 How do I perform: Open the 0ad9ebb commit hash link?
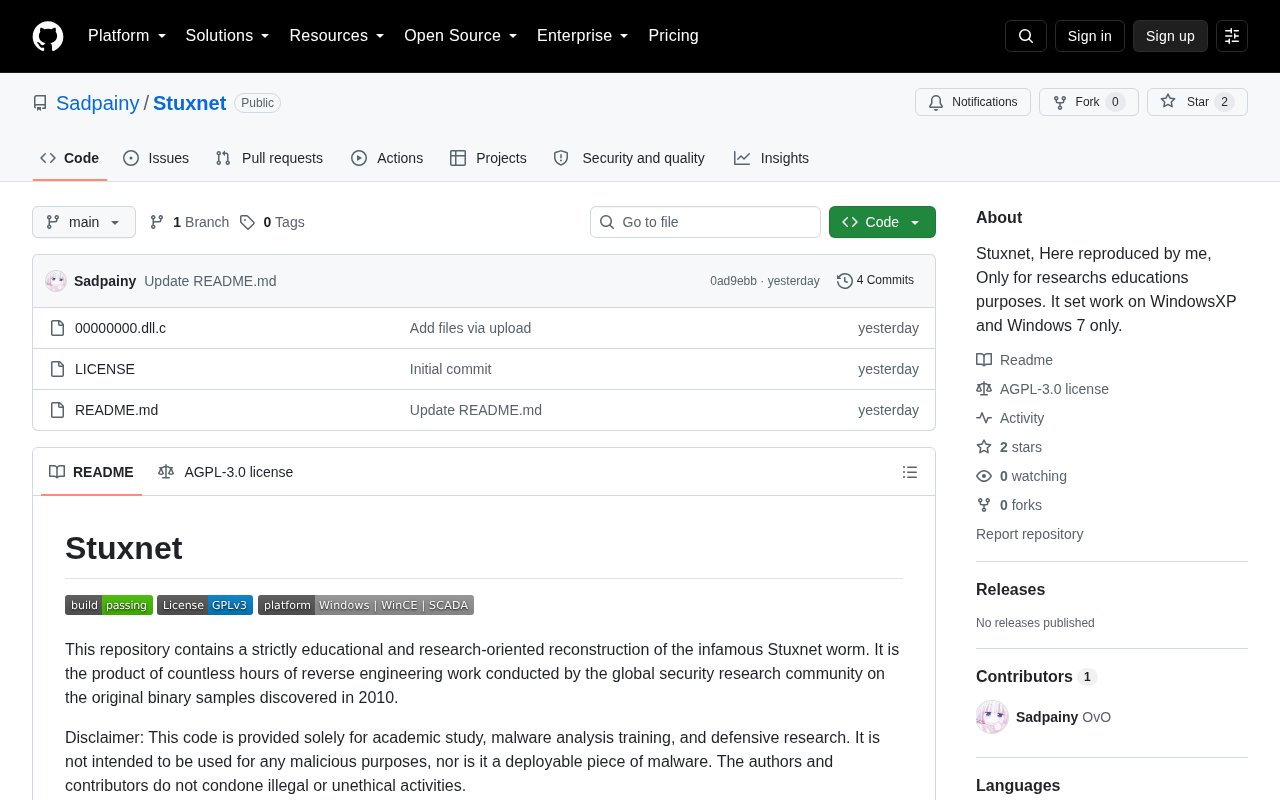(x=733, y=281)
